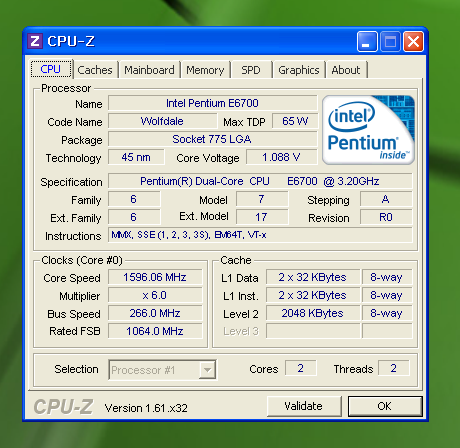Image resolution: width=460 pixels, height=448 pixels.
Task: Switch to the Caches tab
Action: (x=95, y=70)
